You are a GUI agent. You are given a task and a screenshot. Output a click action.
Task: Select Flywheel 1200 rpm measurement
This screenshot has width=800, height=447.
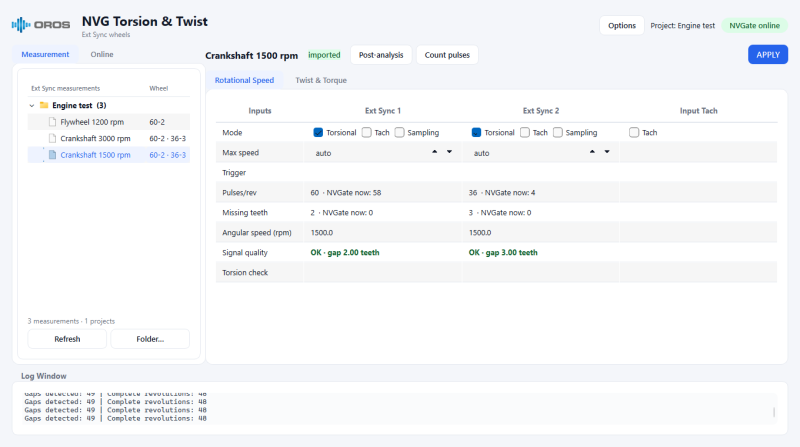point(109,122)
